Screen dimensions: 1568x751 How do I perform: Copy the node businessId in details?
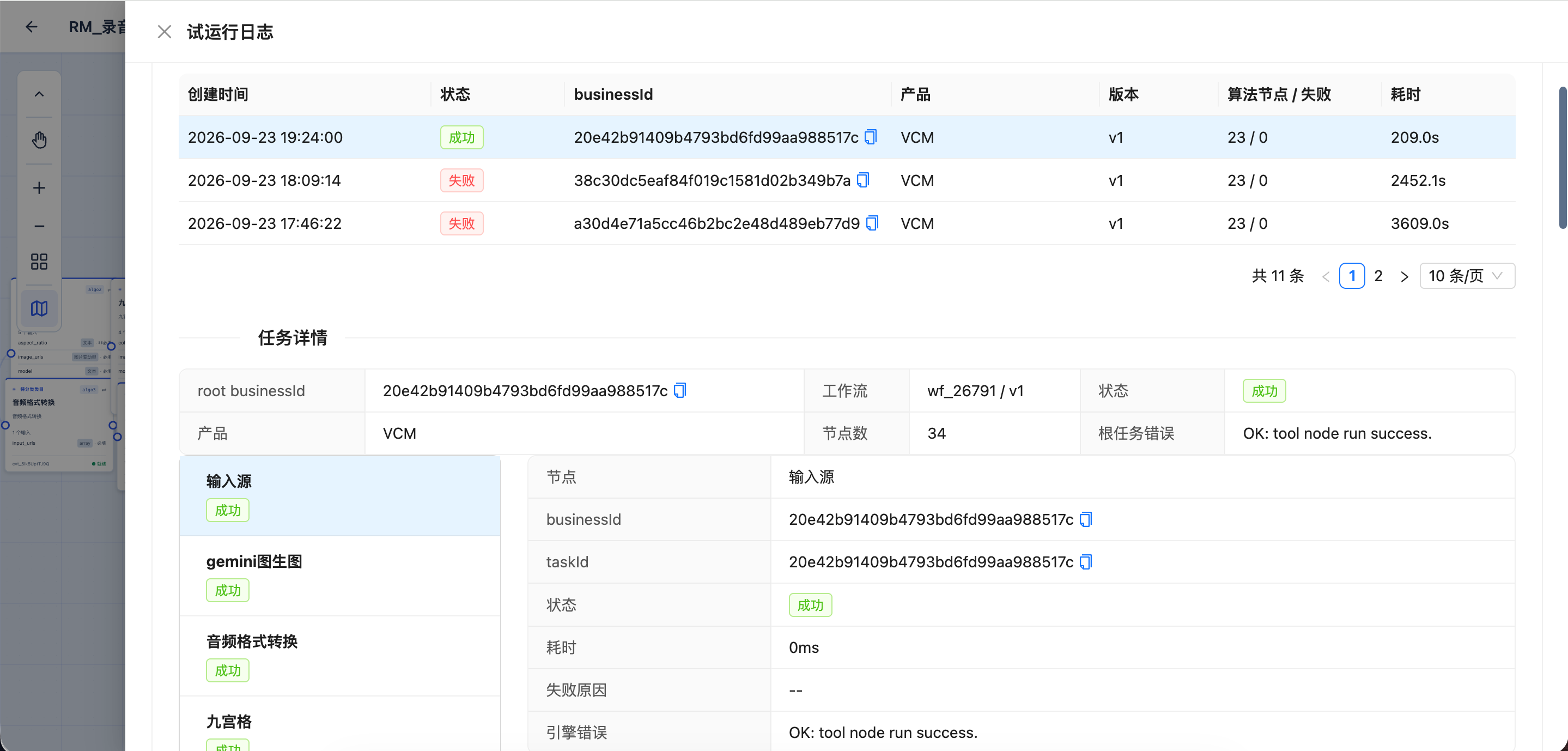tap(1085, 519)
